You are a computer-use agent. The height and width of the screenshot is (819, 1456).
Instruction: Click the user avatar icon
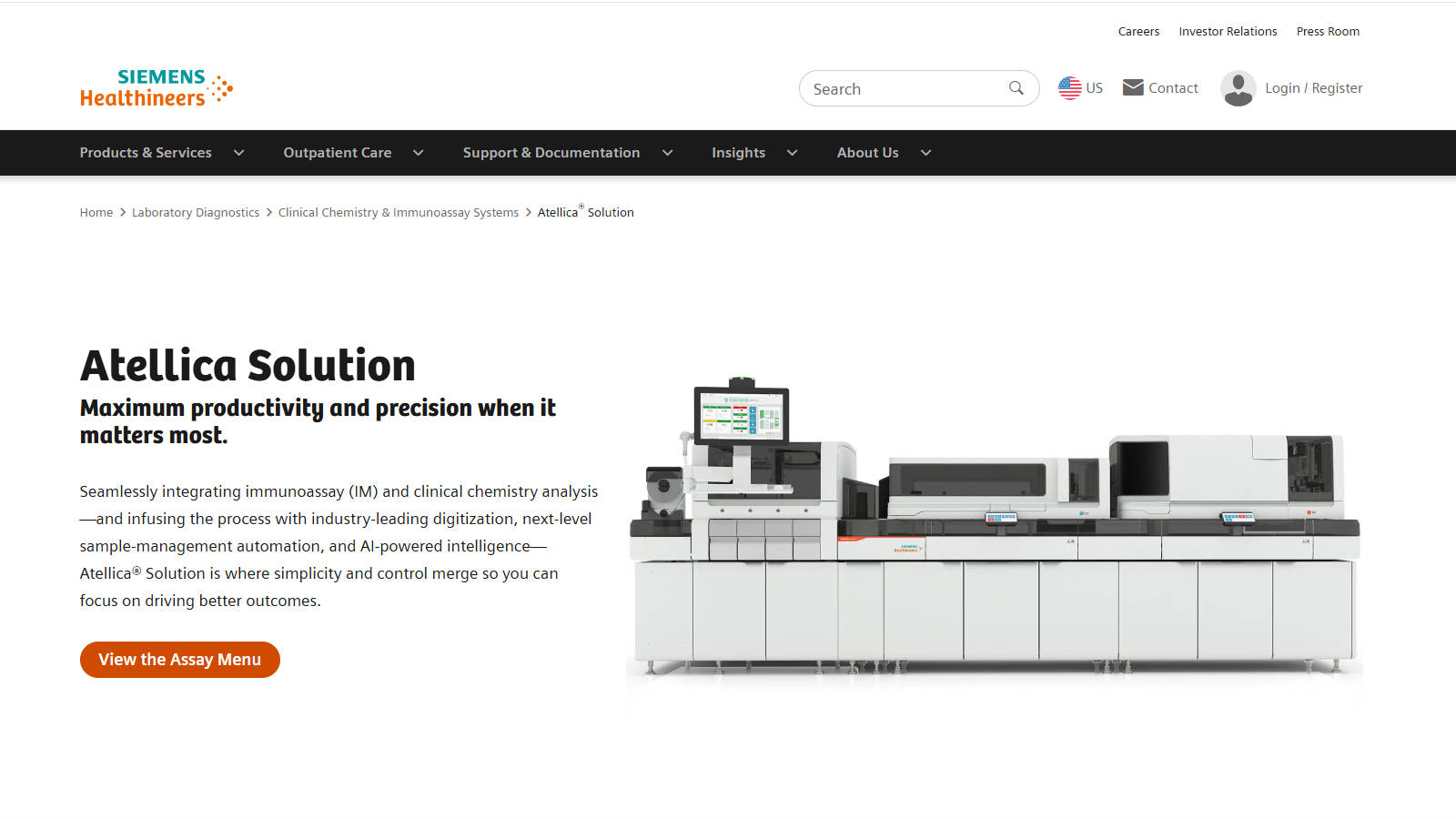click(x=1238, y=88)
